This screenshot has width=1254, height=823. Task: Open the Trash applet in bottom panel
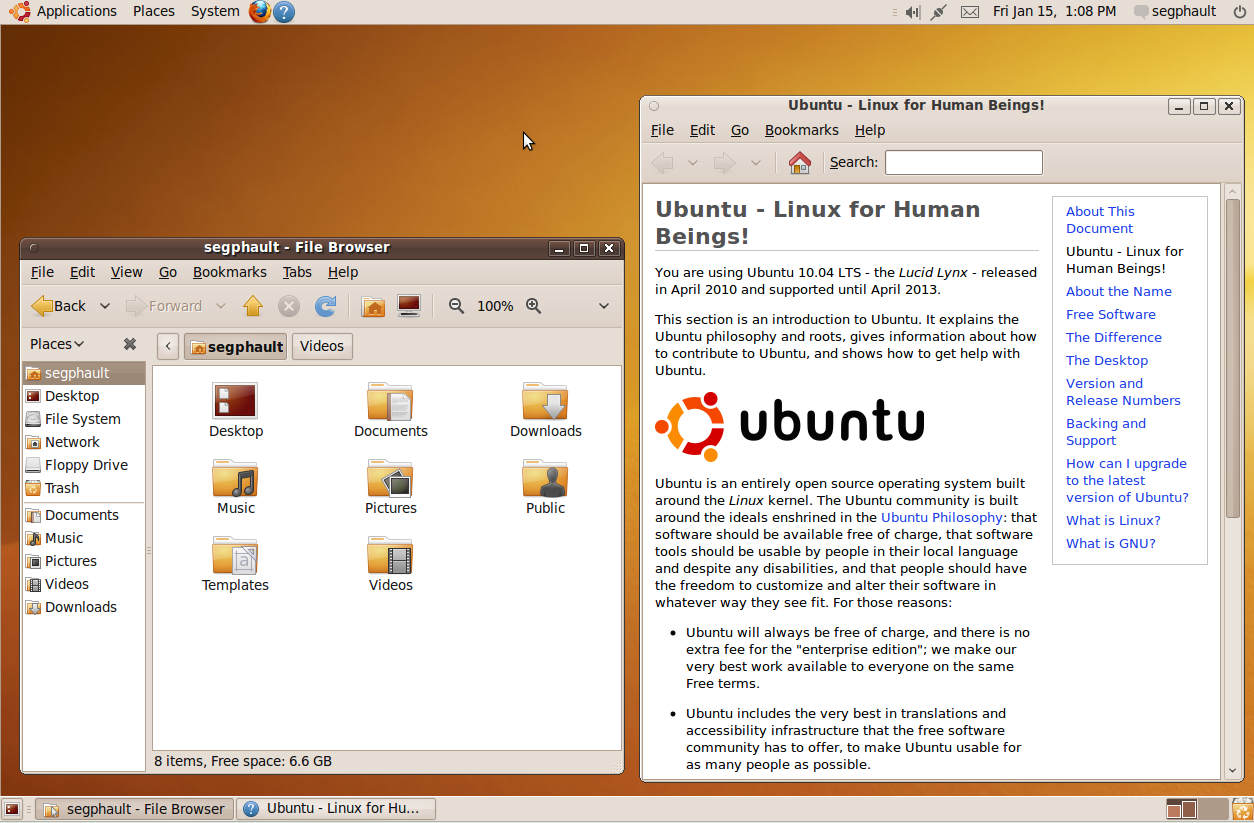1241,809
